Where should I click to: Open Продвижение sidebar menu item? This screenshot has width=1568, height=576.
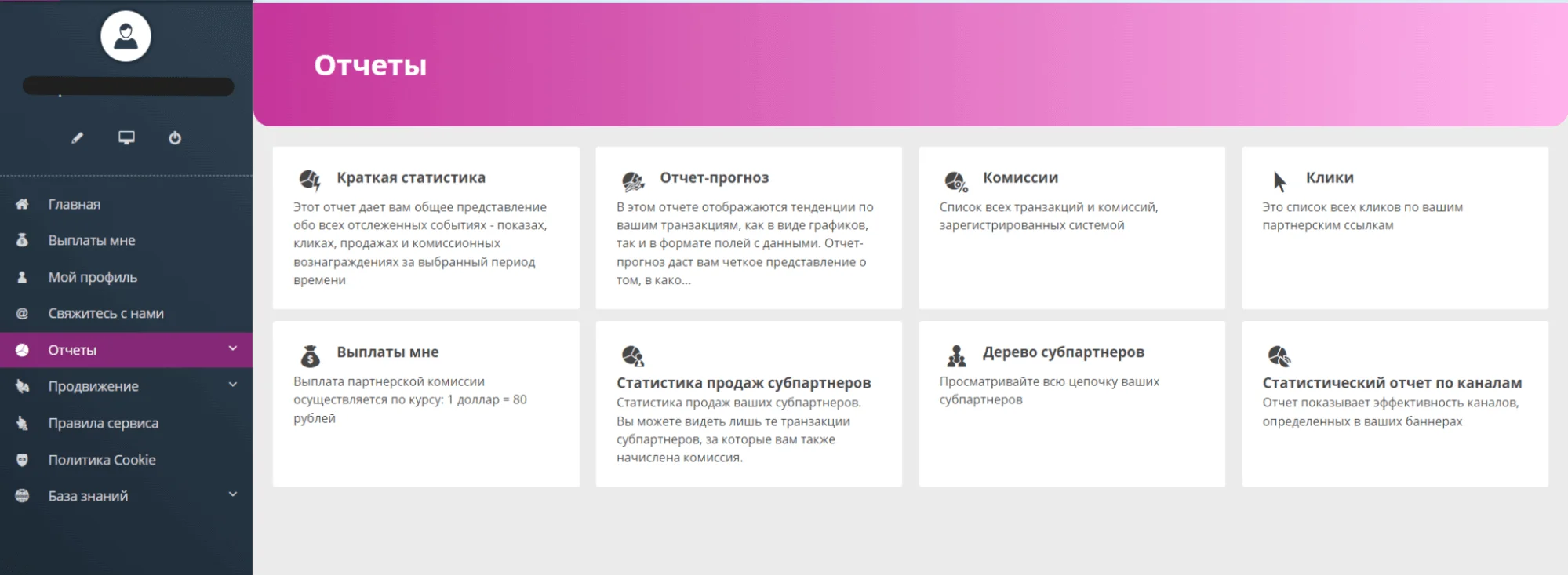pyautogui.click(x=93, y=386)
